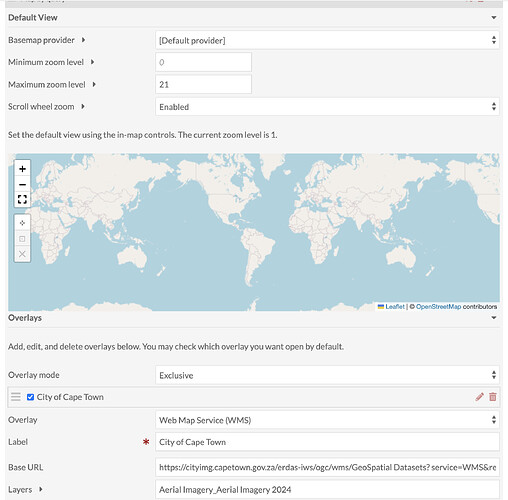Edit the City of Cape Town overlay
Image resolution: width=508 pixels, height=500 pixels.
click(x=479, y=397)
